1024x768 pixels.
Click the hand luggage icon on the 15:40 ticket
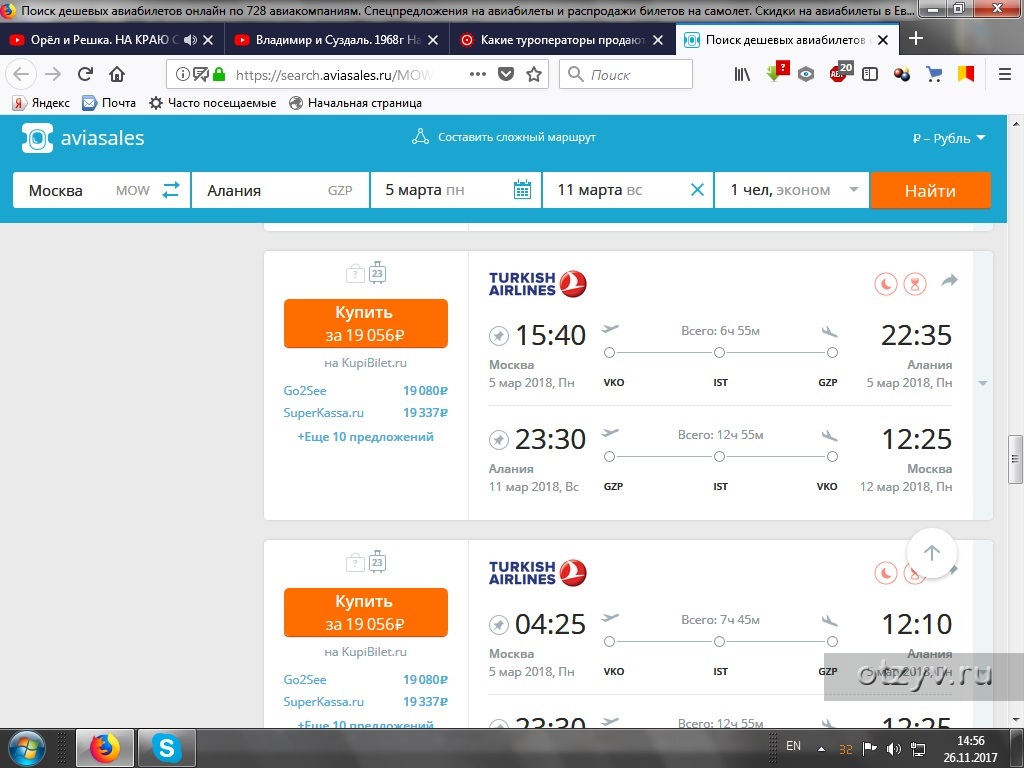[355, 273]
